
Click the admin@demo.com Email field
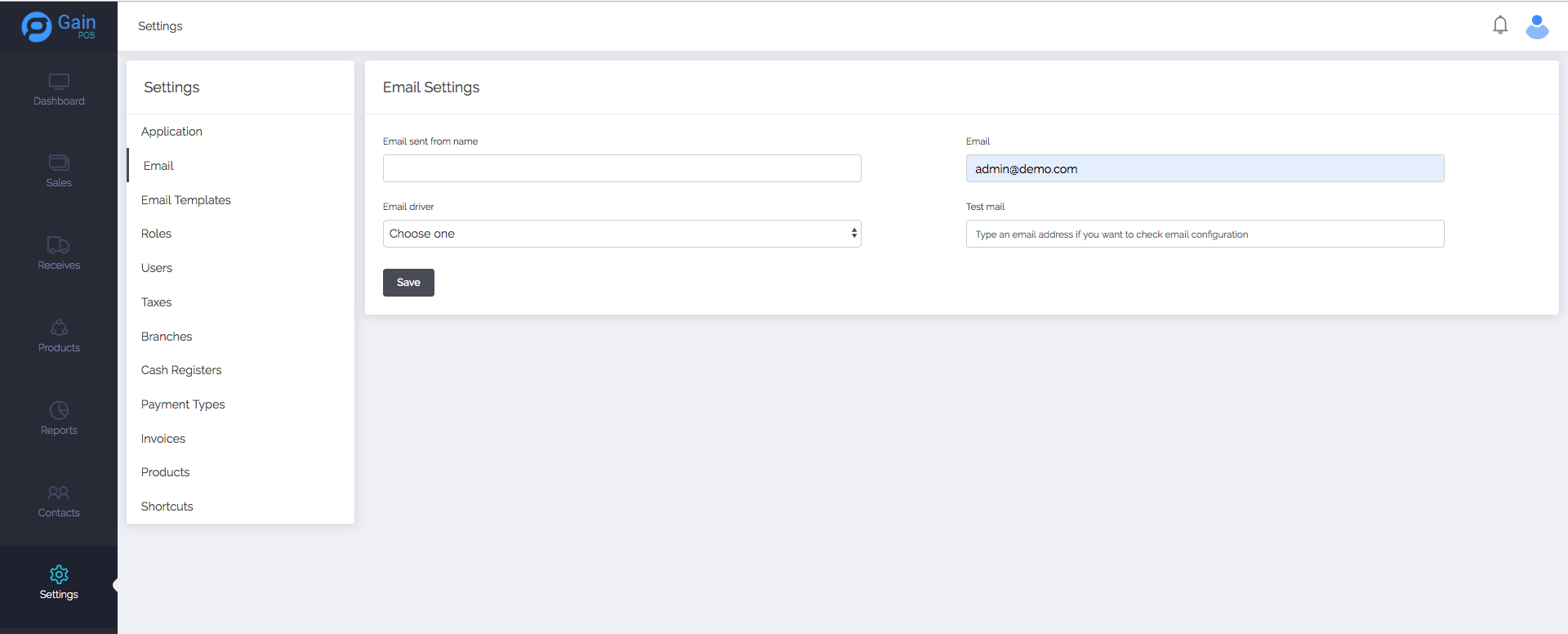pyautogui.click(x=1205, y=168)
